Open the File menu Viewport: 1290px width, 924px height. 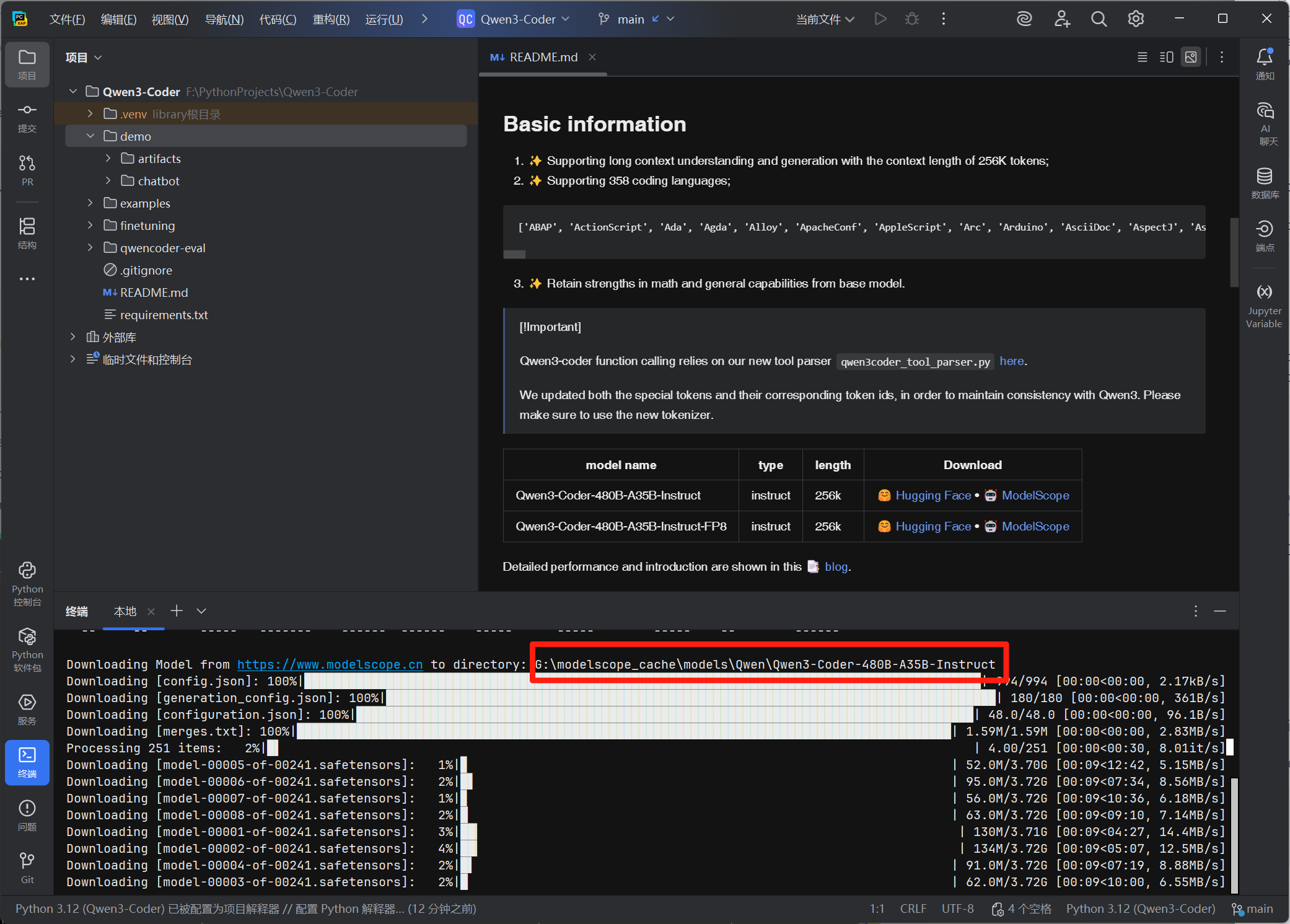click(x=67, y=19)
